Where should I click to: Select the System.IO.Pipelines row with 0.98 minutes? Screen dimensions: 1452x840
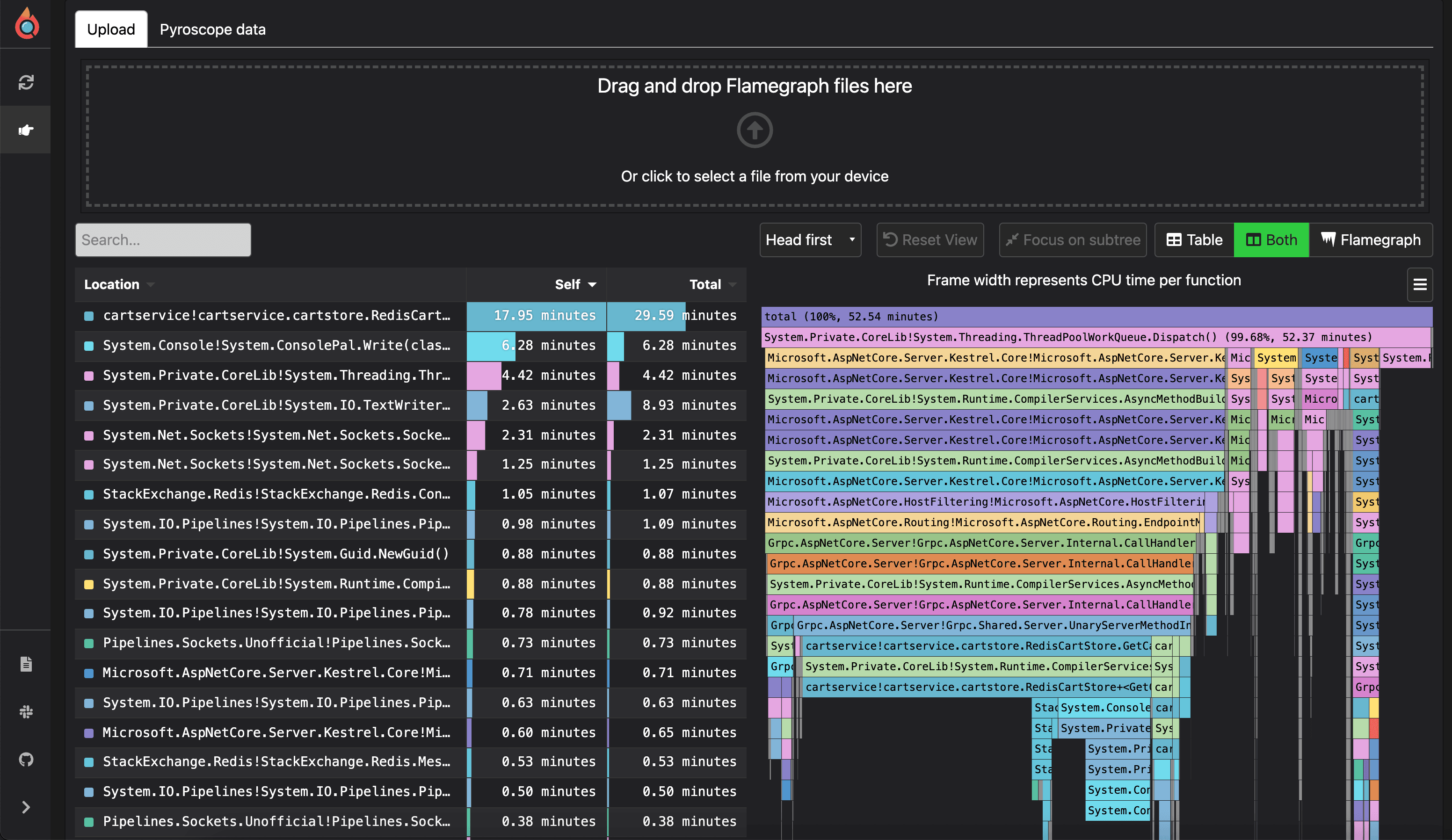[411, 524]
